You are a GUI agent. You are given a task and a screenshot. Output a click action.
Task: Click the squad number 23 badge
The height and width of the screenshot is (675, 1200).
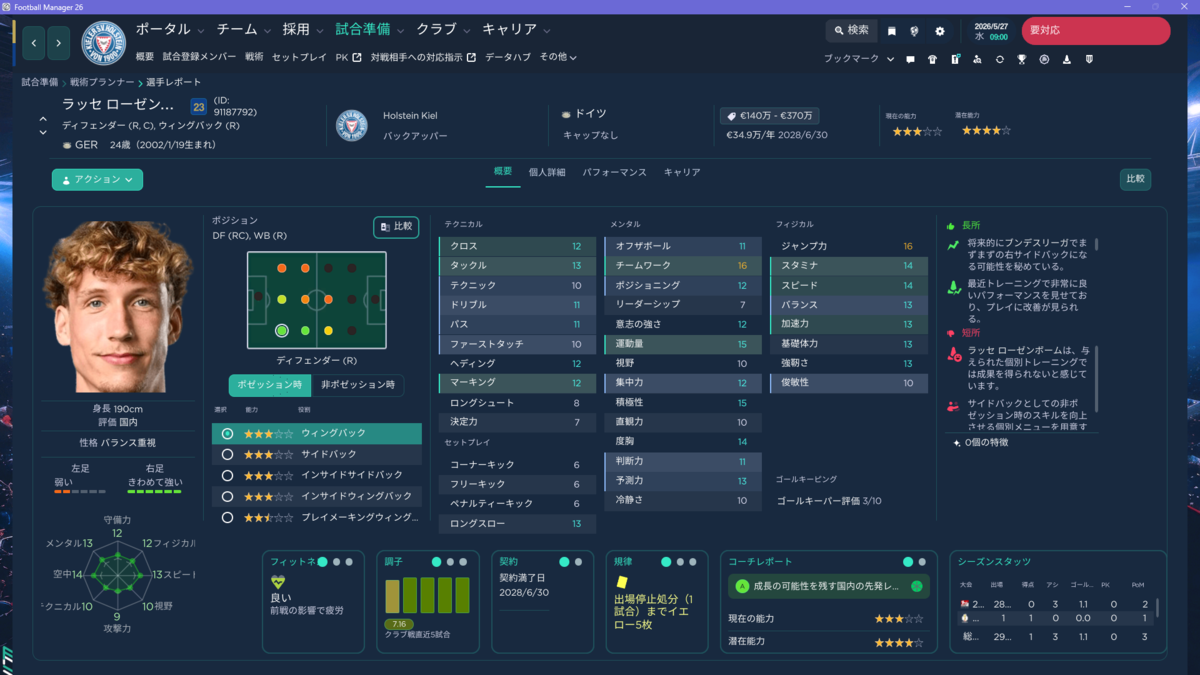point(198,106)
